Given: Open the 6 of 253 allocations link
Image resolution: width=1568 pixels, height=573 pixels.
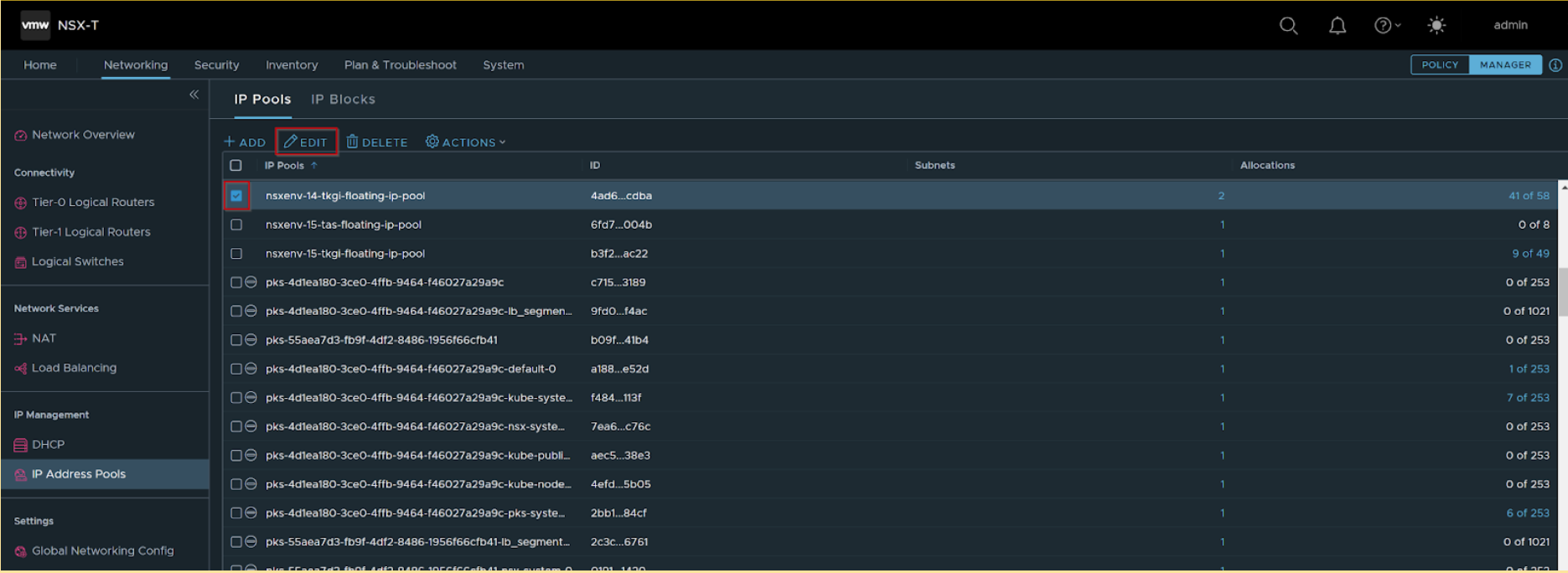Looking at the screenshot, I should tap(1528, 514).
